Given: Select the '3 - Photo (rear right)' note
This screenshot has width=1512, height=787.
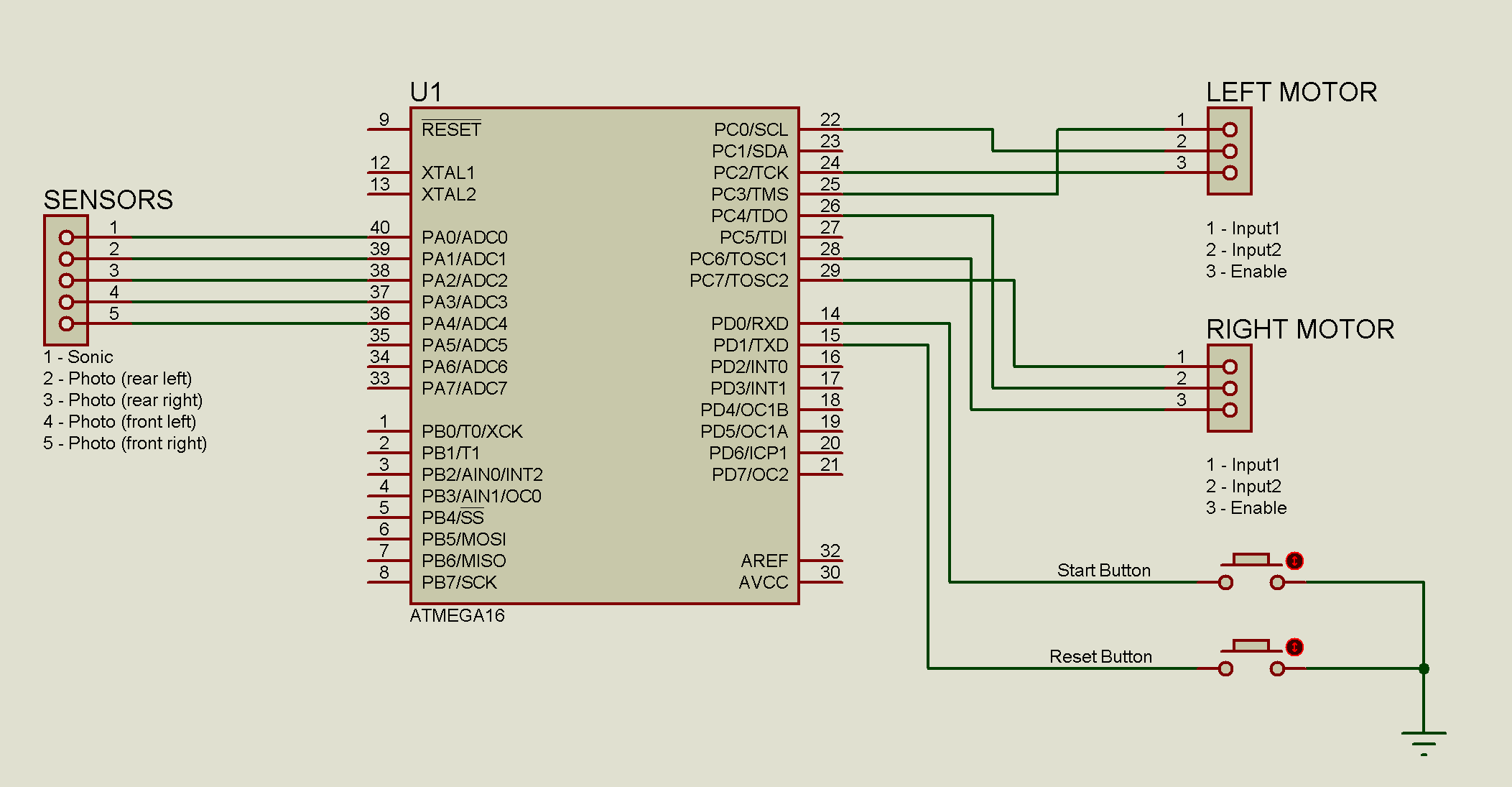Looking at the screenshot, I should 123,400.
